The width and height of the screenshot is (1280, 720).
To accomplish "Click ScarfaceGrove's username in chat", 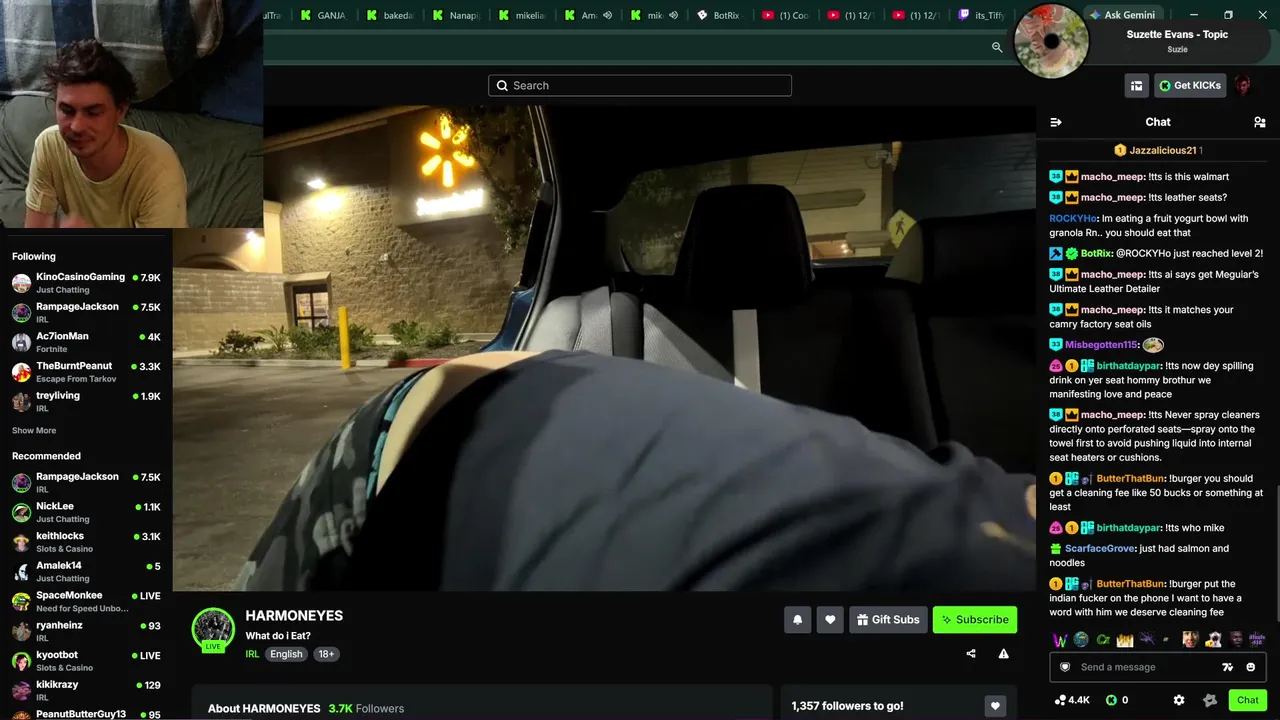I will pyautogui.click(x=1101, y=549).
